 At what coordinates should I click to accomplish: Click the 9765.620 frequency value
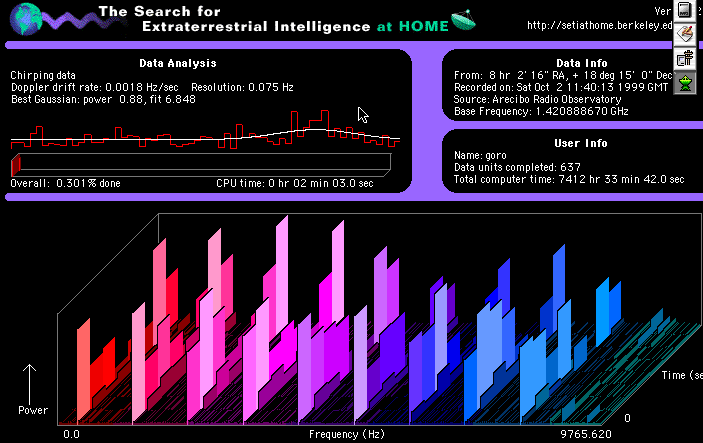coord(585,436)
